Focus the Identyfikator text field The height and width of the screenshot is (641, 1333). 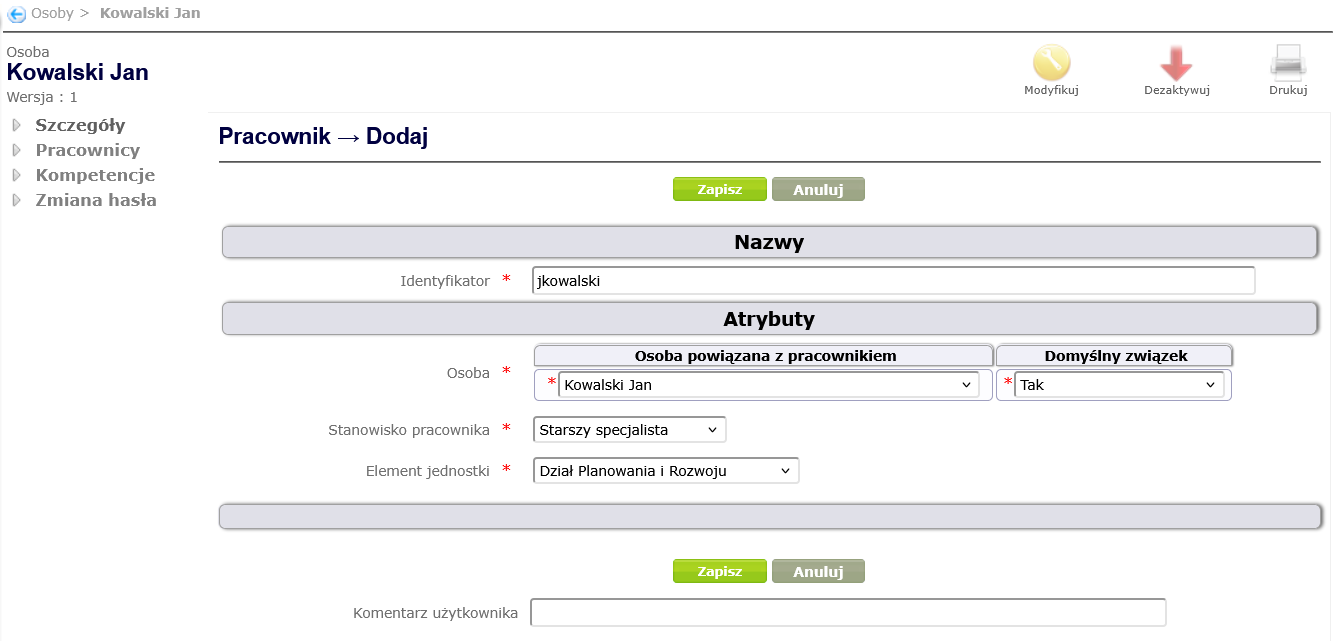tap(893, 281)
